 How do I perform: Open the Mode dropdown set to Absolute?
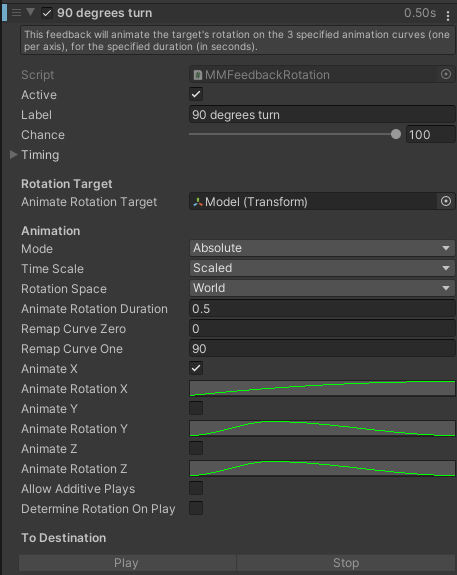pyautogui.click(x=322, y=248)
